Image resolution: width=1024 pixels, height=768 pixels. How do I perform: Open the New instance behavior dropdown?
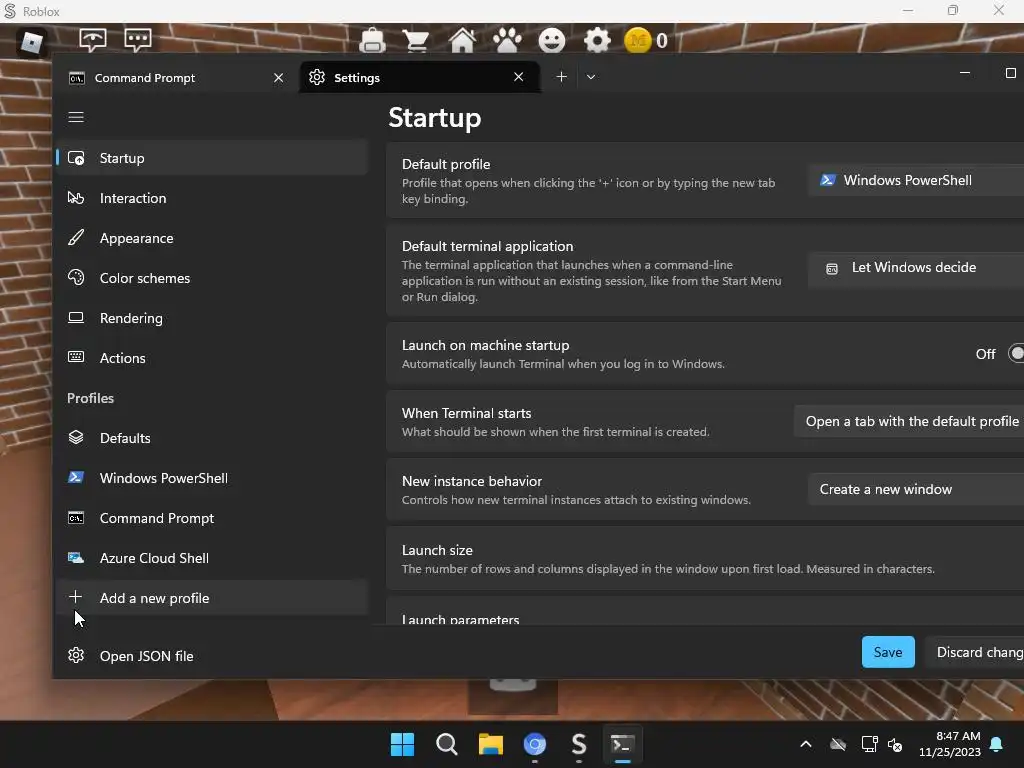[916, 489]
